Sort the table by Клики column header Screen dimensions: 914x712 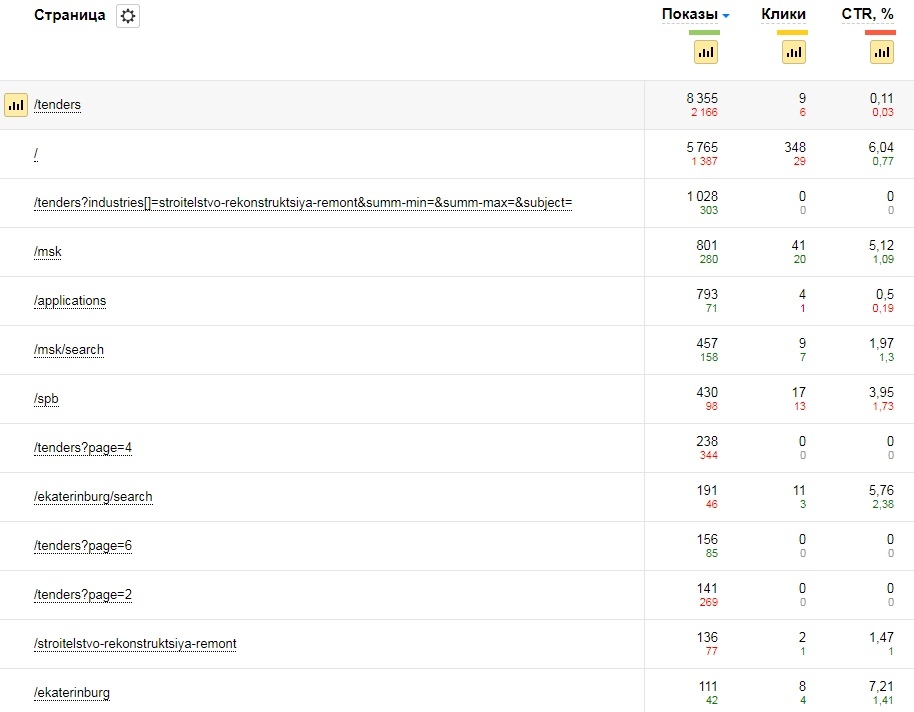[785, 14]
